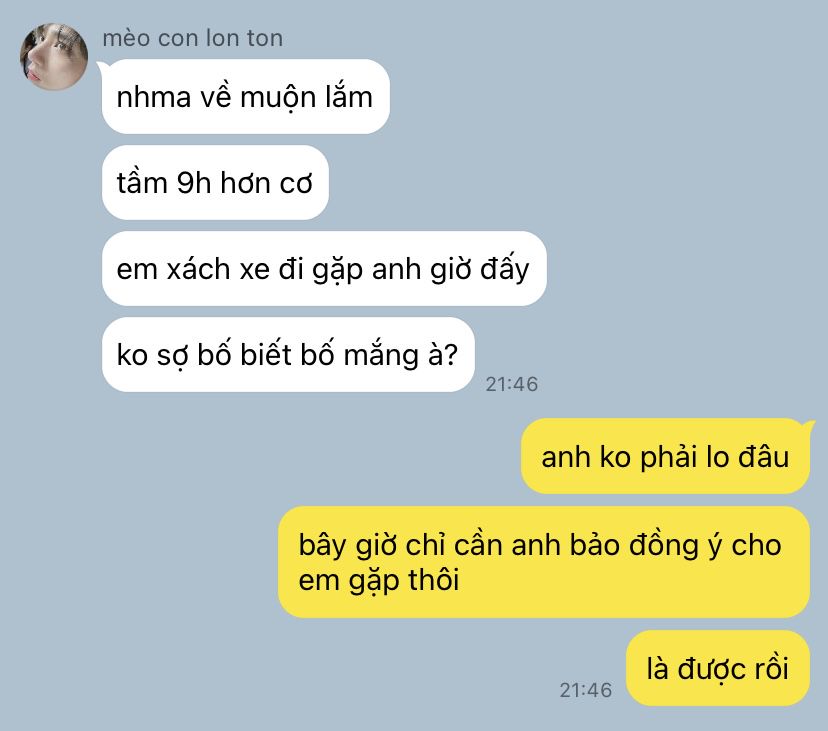This screenshot has height=731, width=828.
Task: Click the second line "em gặp thôi"
Action: coord(379,580)
